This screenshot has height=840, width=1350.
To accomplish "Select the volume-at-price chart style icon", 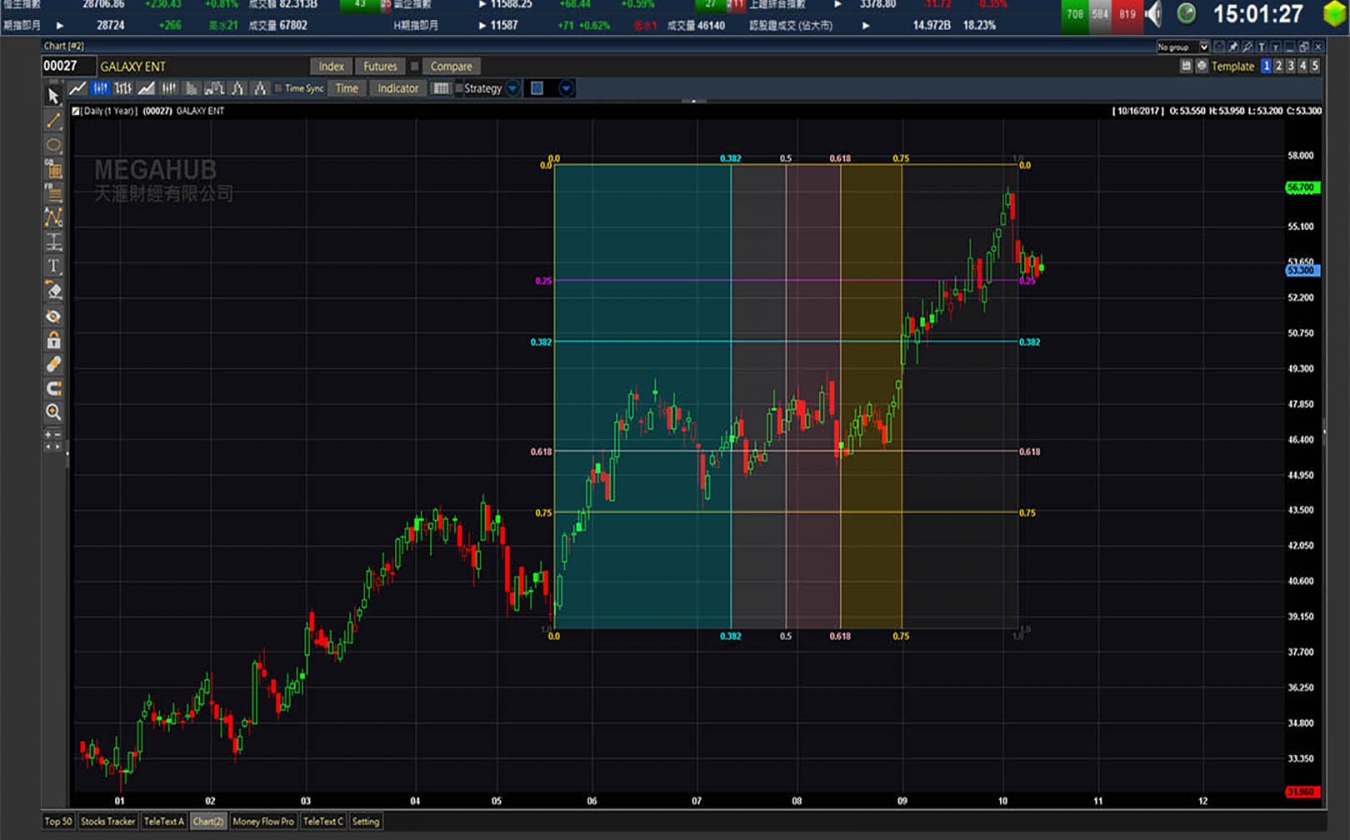I will 192,88.
